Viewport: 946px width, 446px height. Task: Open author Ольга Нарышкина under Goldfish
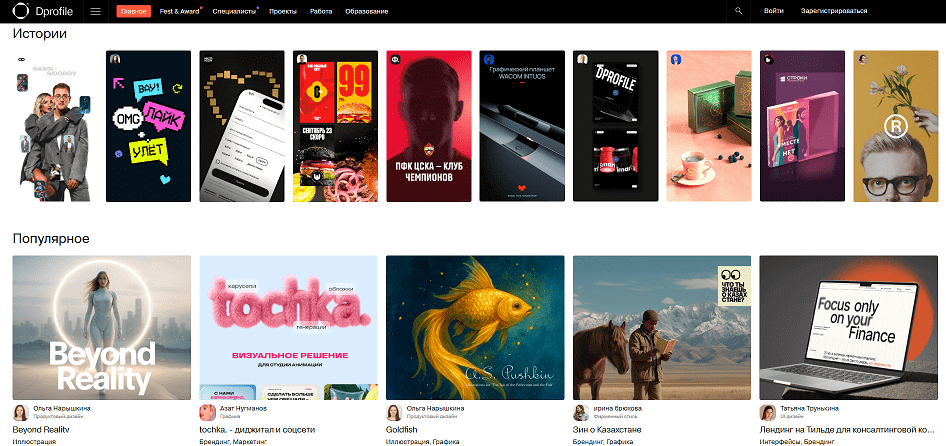tap(436, 409)
